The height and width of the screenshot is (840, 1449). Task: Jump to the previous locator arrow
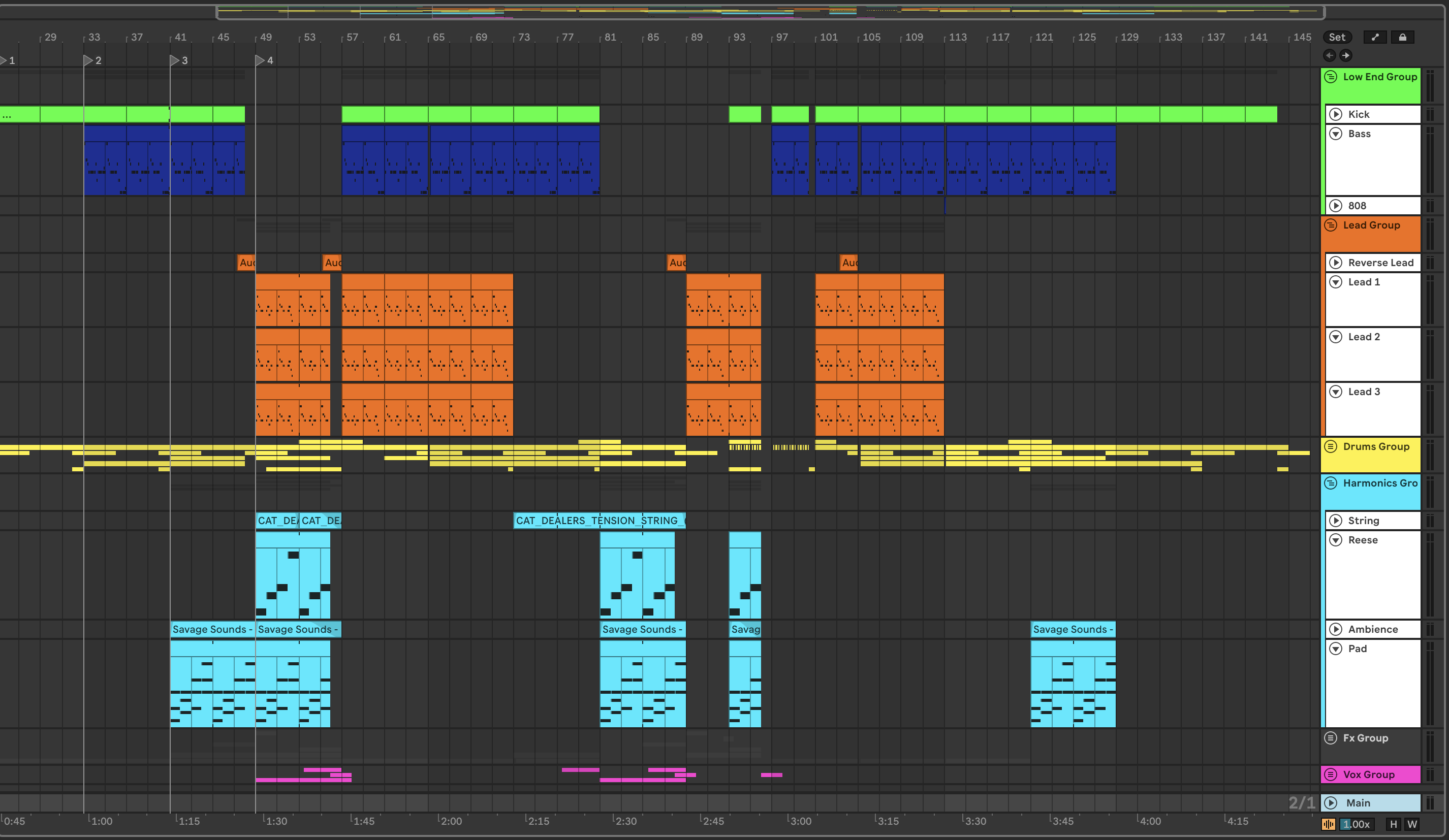(1330, 55)
